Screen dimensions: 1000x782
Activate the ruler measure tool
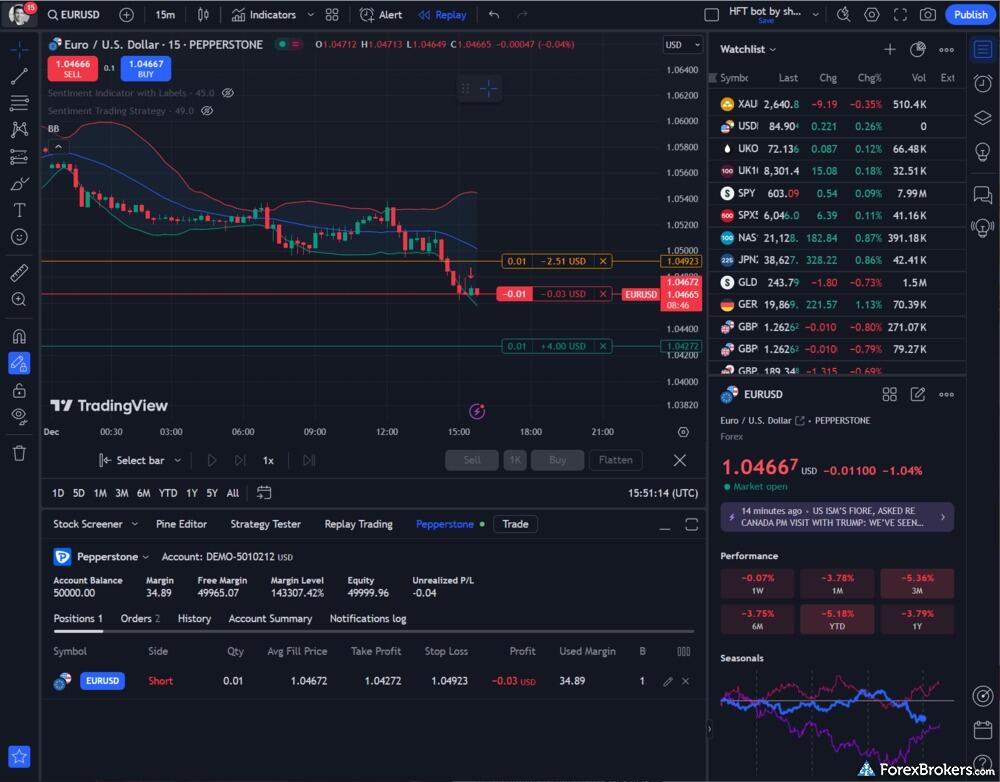coord(19,273)
